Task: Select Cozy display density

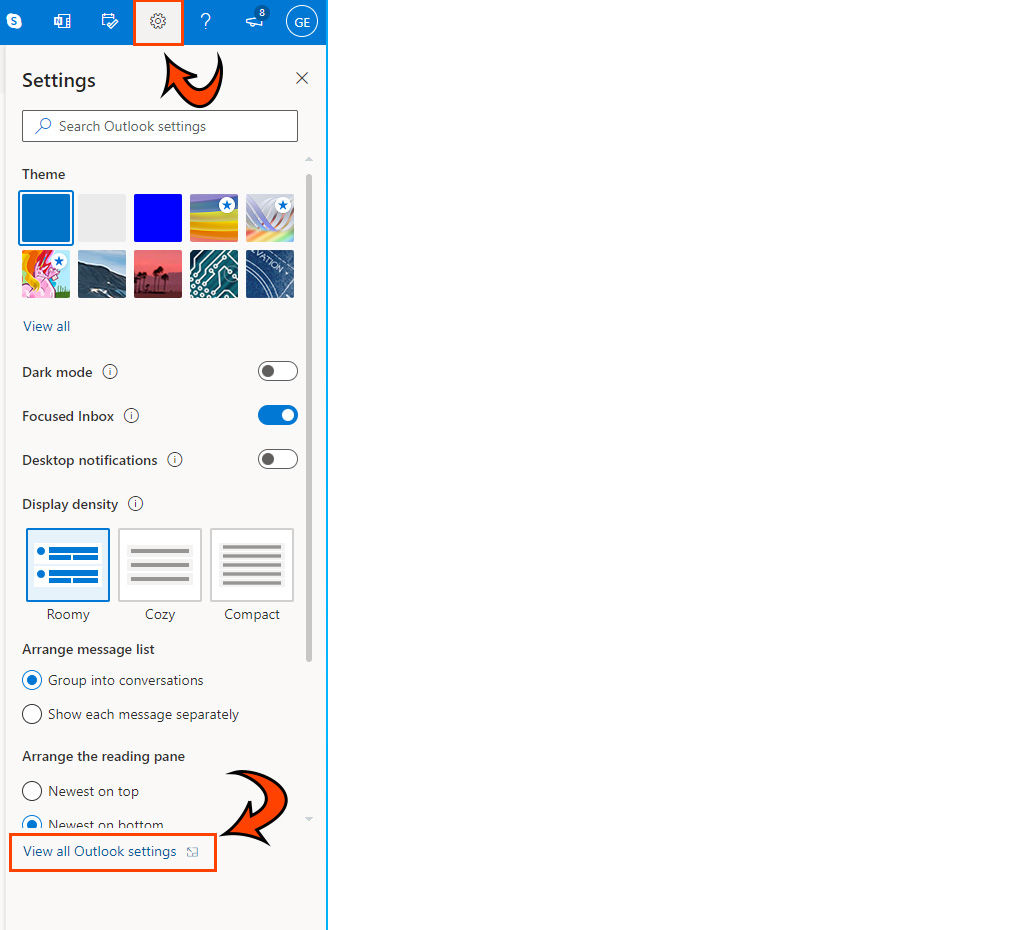Action: tap(160, 565)
